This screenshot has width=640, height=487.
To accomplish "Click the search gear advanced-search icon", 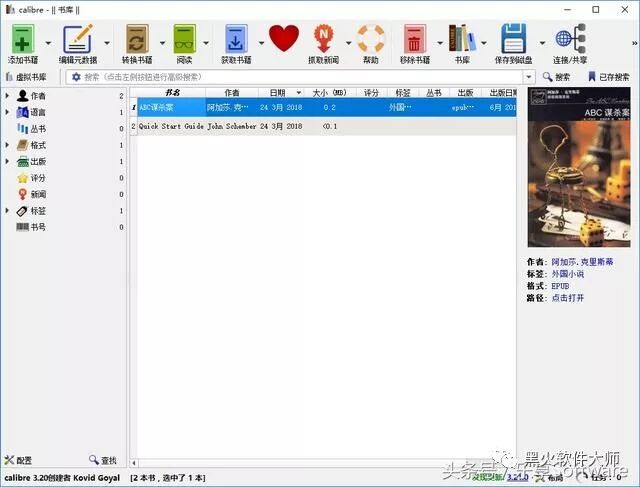I will click(76, 77).
